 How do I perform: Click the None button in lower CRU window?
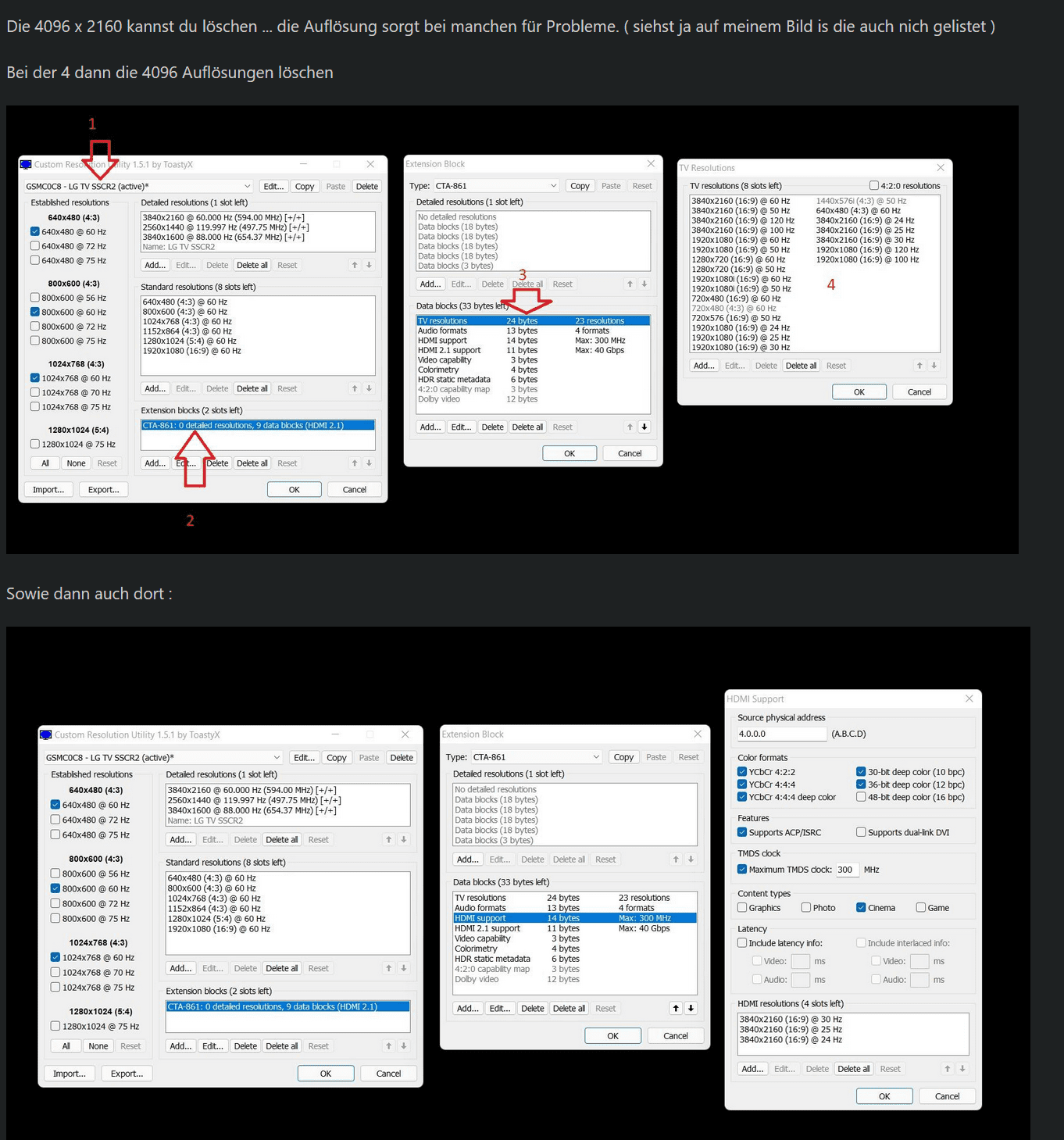98,1046
